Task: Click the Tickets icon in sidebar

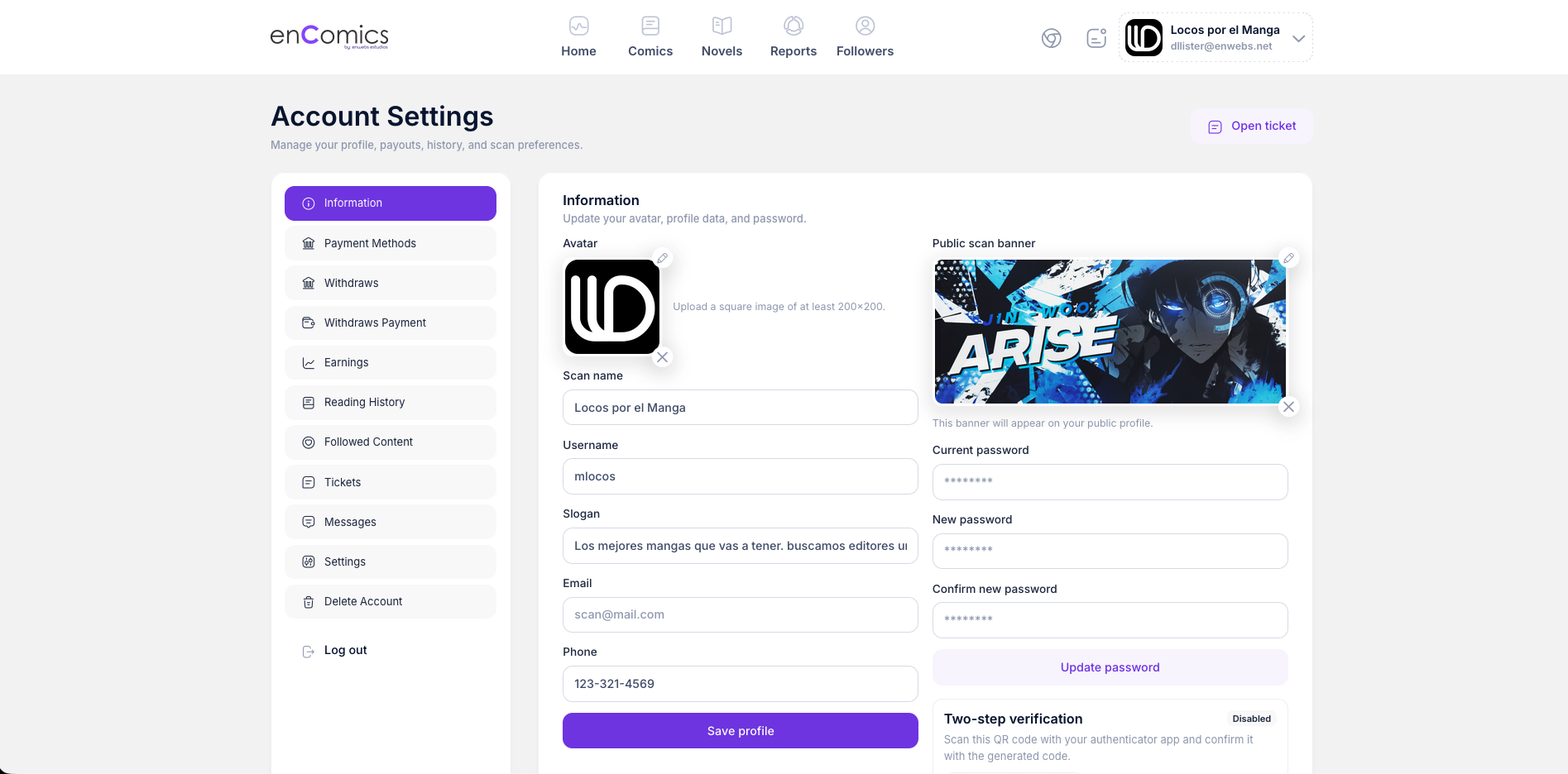Action: coord(309,482)
